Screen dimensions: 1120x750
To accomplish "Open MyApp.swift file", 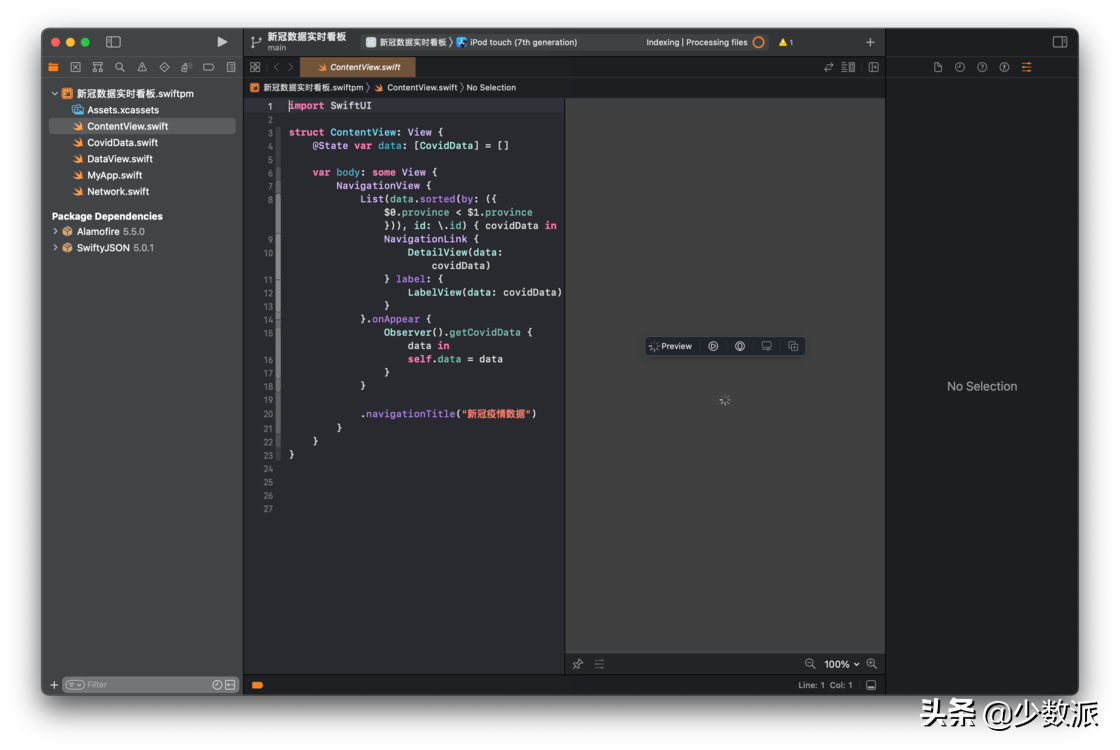I will click(142, 175).
